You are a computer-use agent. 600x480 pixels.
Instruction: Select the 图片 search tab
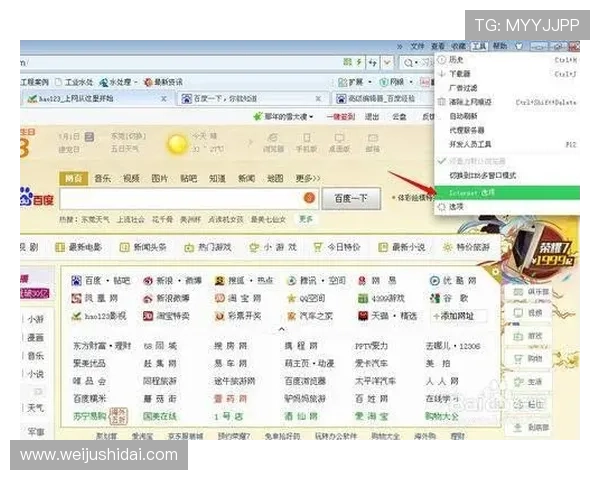coord(160,178)
